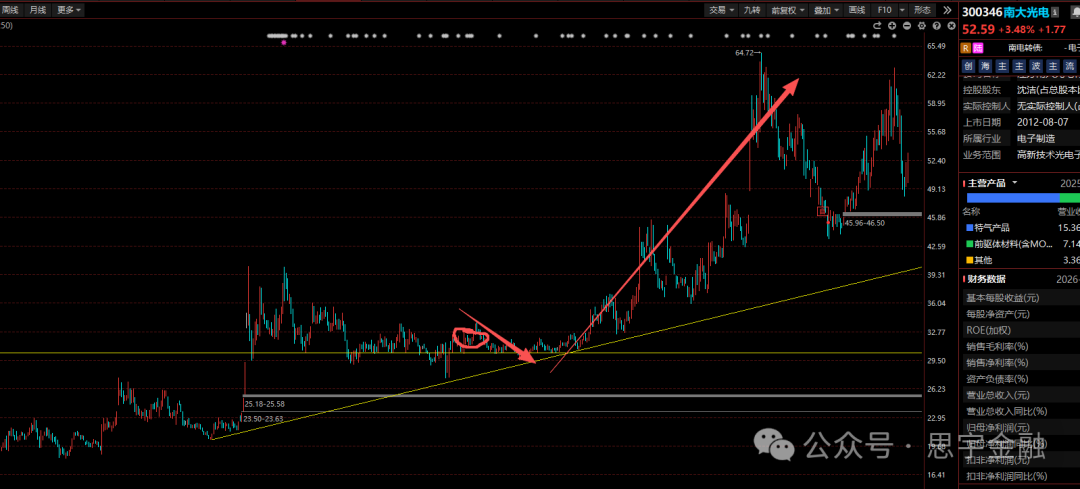Image resolution: width=1080 pixels, height=489 pixels.
Task: Open chart help question-mark icon
Action: [937, 25]
